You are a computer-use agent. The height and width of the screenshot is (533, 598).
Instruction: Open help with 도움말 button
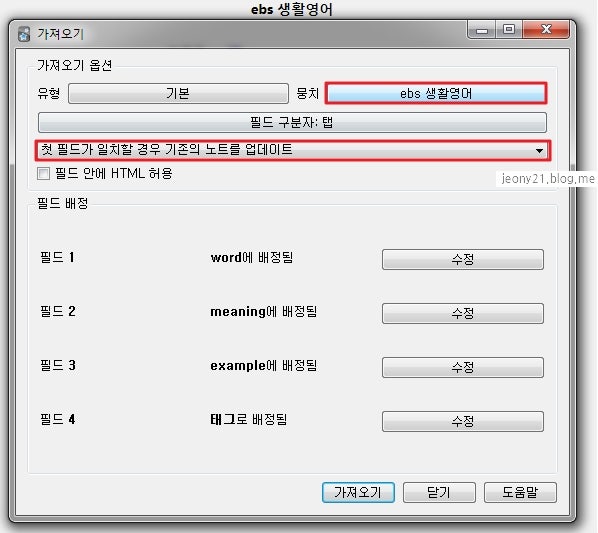coord(520,492)
